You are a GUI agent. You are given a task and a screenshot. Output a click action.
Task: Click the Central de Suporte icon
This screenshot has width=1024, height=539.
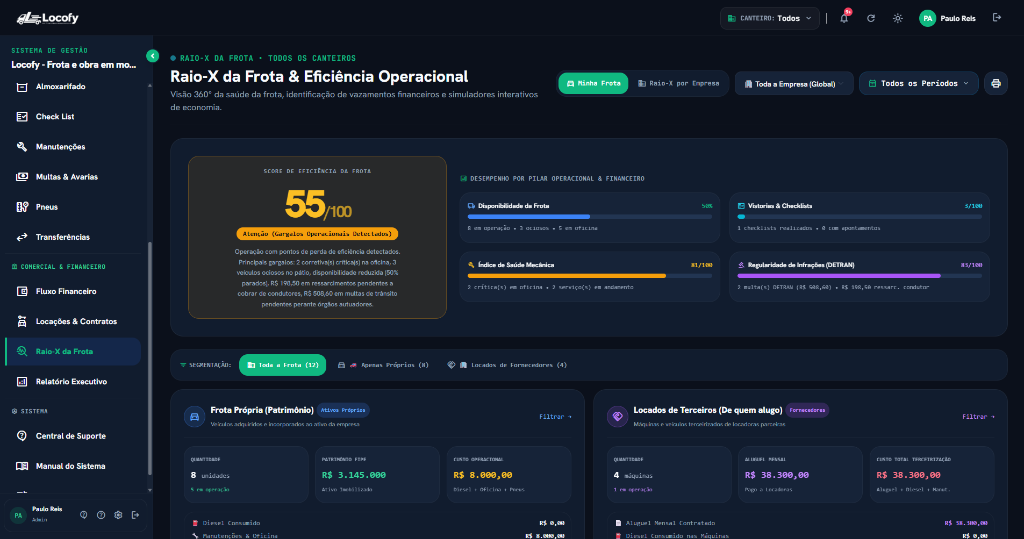click(x=22, y=436)
